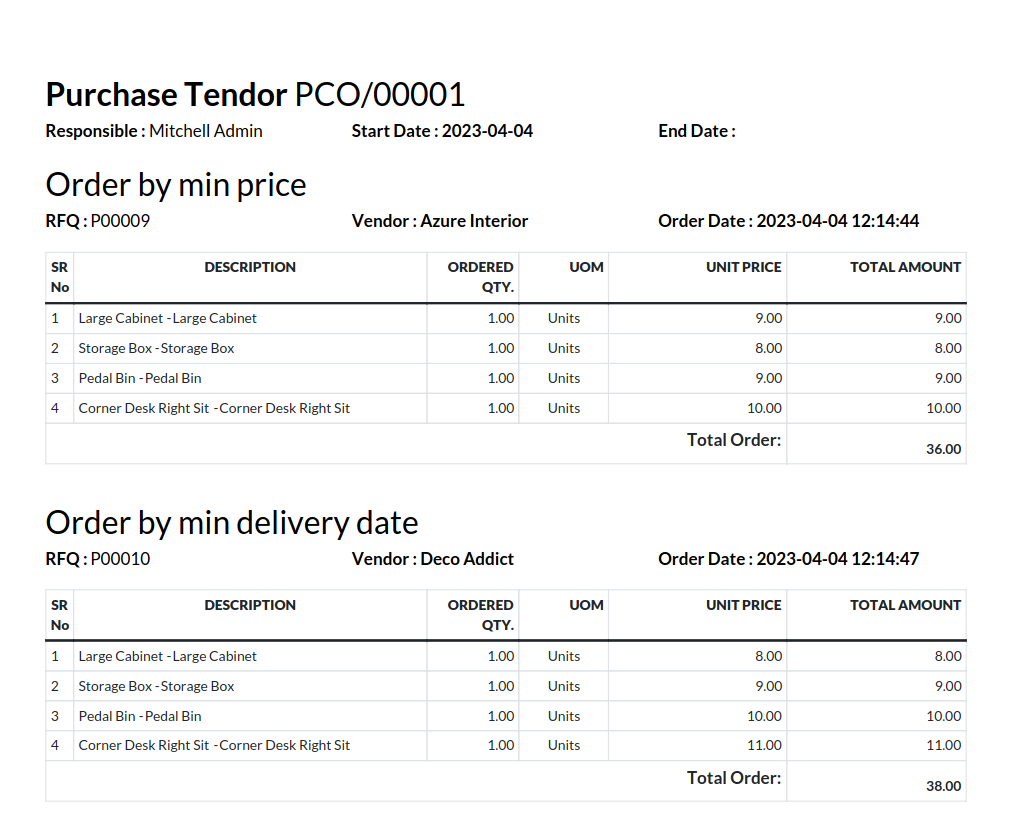Image resolution: width=1013 pixels, height=836 pixels.
Task: Select the Responsible Mitchell Admin text
Action: pyautogui.click(x=154, y=131)
